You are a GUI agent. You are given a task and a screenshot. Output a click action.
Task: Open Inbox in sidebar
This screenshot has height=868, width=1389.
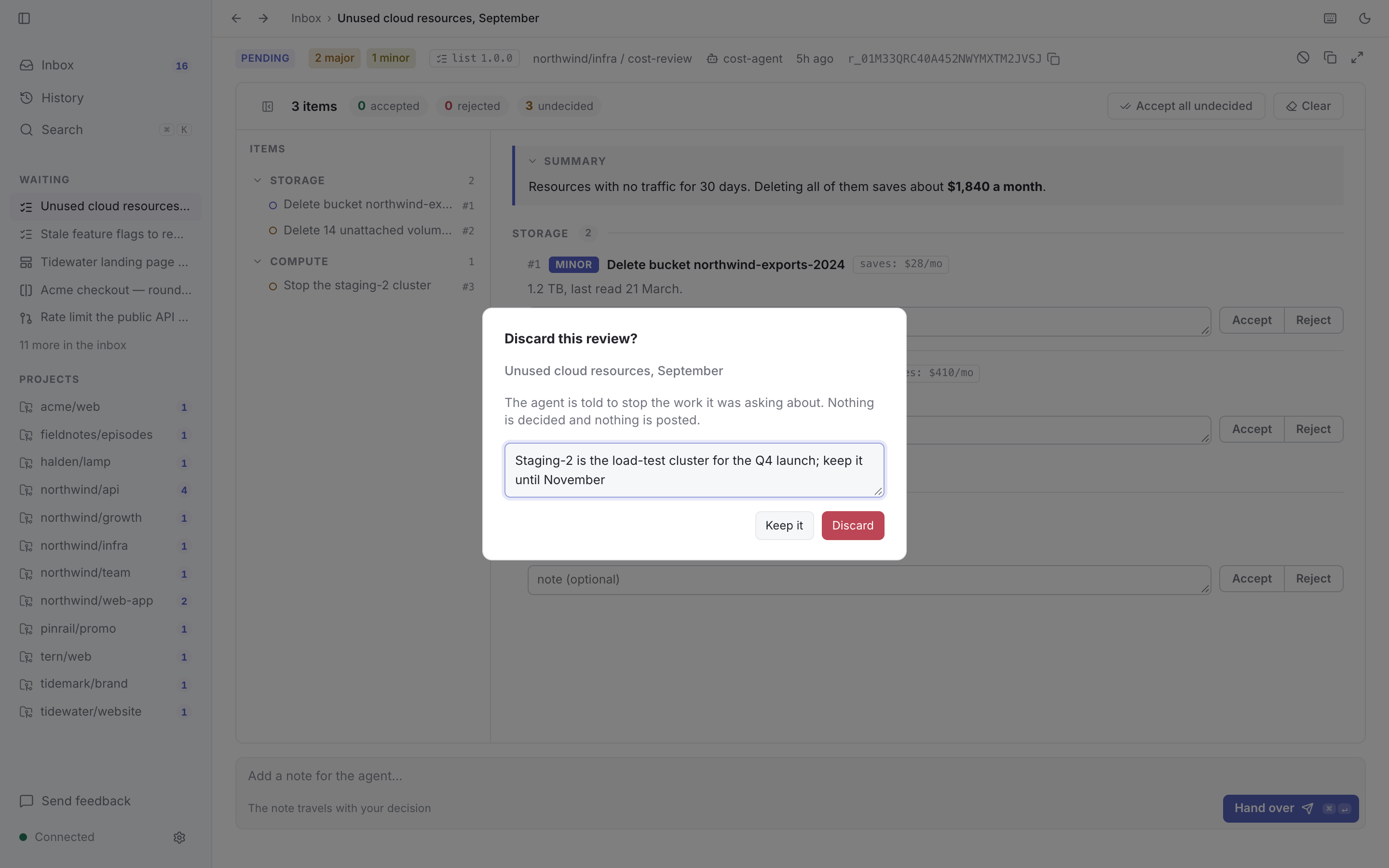click(x=106, y=66)
